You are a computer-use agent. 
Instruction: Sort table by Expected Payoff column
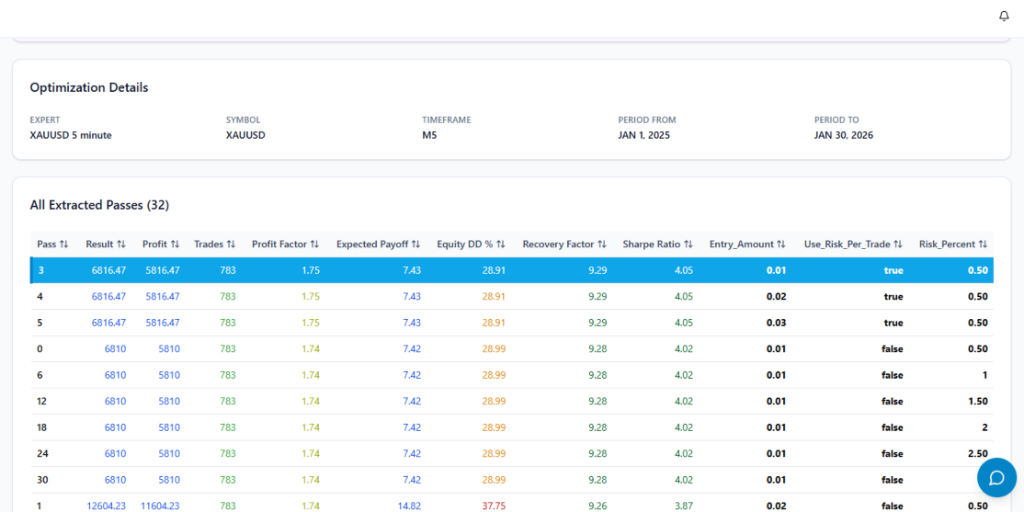coord(378,244)
